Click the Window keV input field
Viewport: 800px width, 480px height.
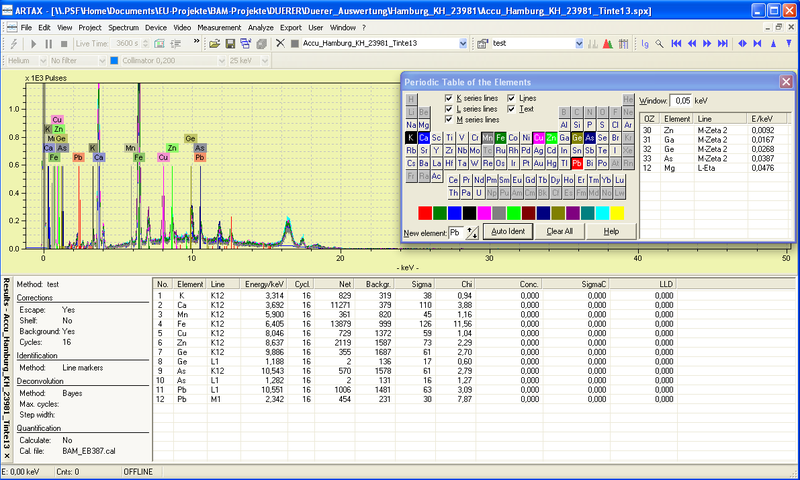(x=681, y=101)
